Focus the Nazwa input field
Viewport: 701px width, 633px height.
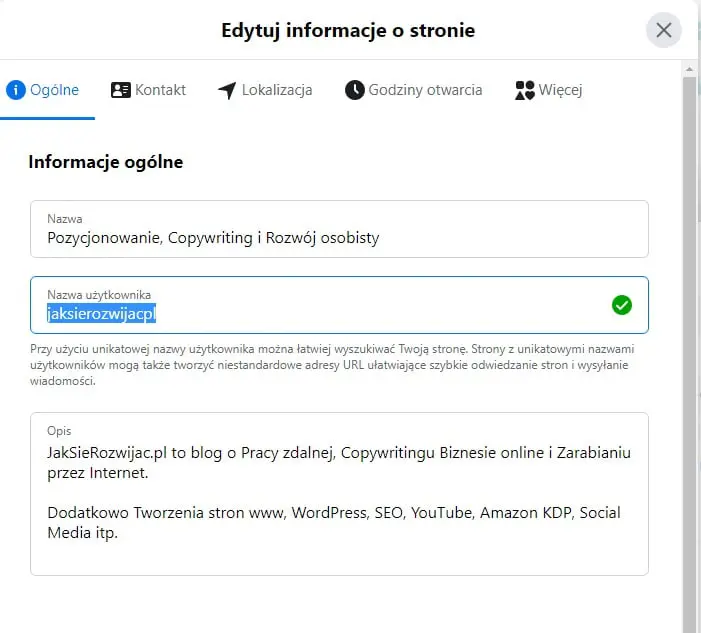click(x=339, y=229)
